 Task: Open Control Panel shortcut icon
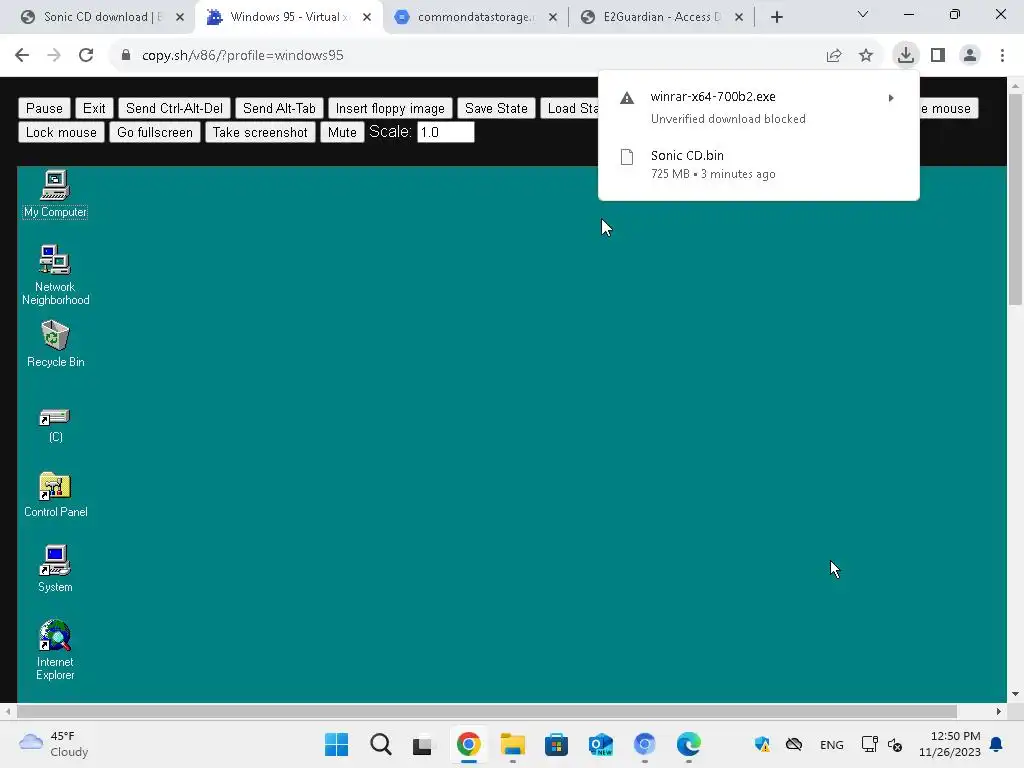(x=55, y=494)
